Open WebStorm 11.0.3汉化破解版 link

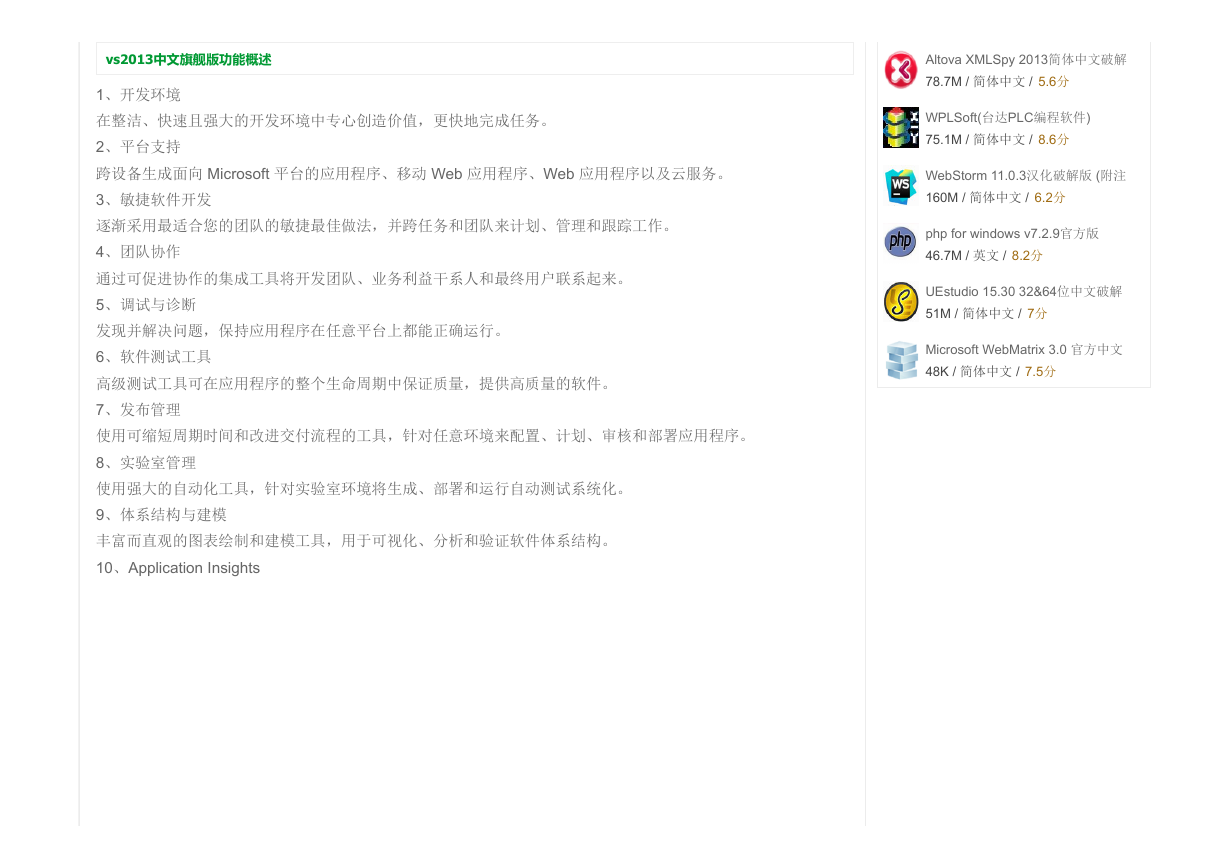coord(1026,176)
